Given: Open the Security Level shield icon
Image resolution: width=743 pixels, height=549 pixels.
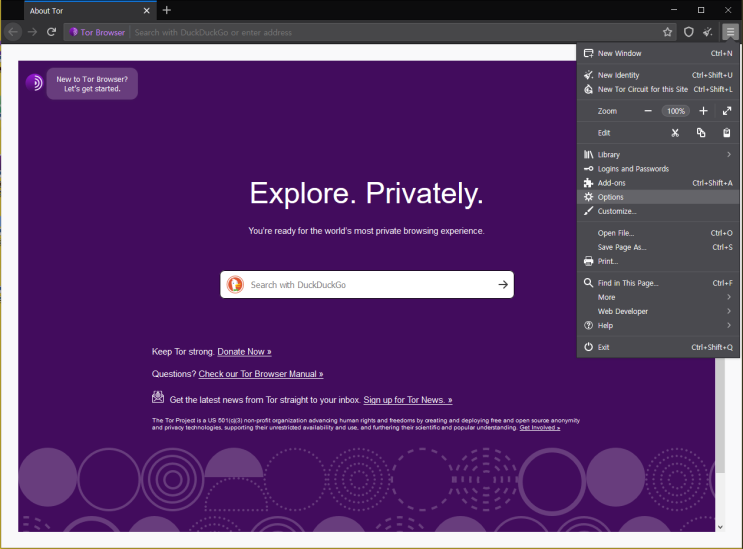Looking at the screenshot, I should (x=689, y=32).
